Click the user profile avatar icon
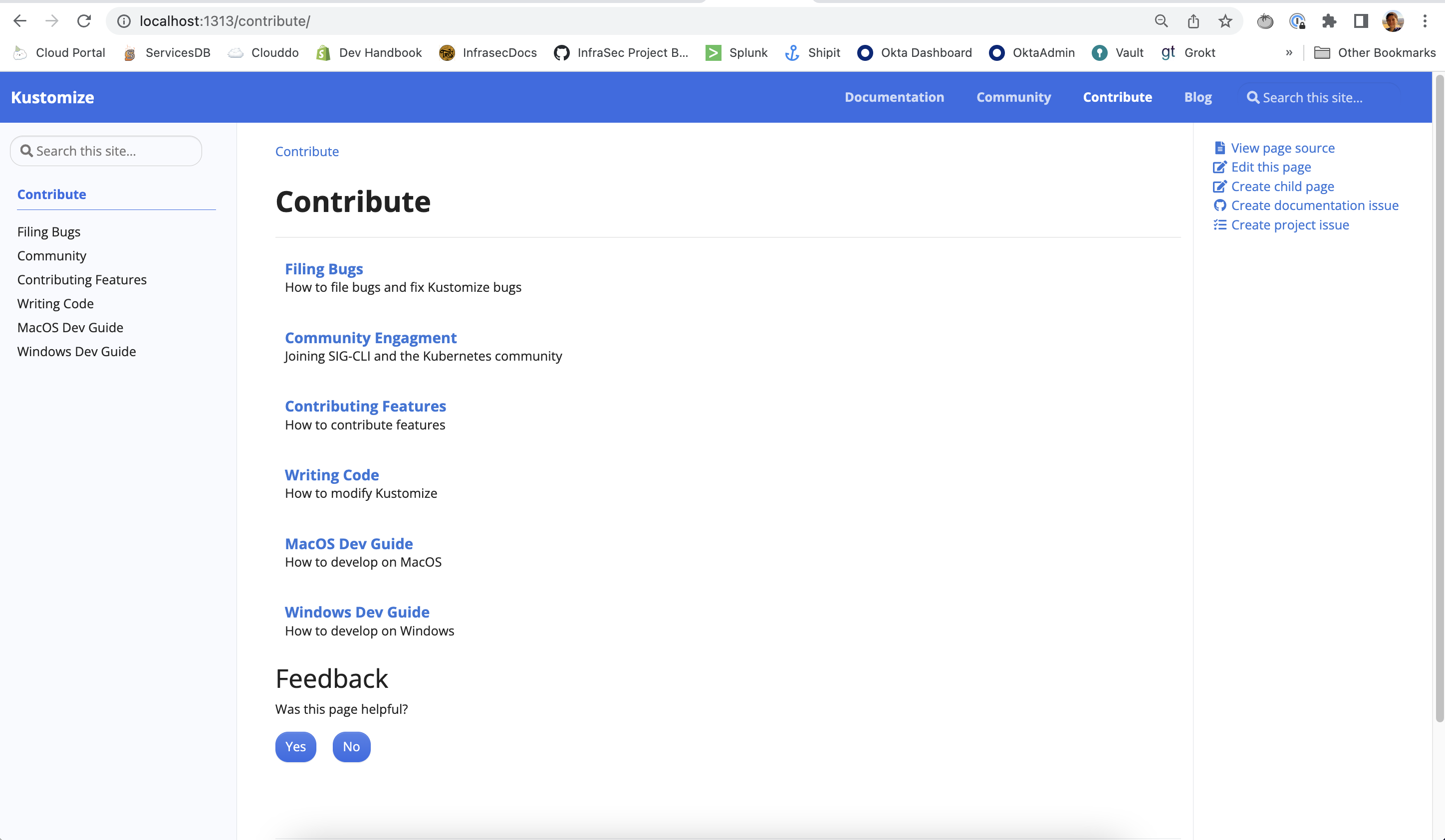 pos(1393,21)
